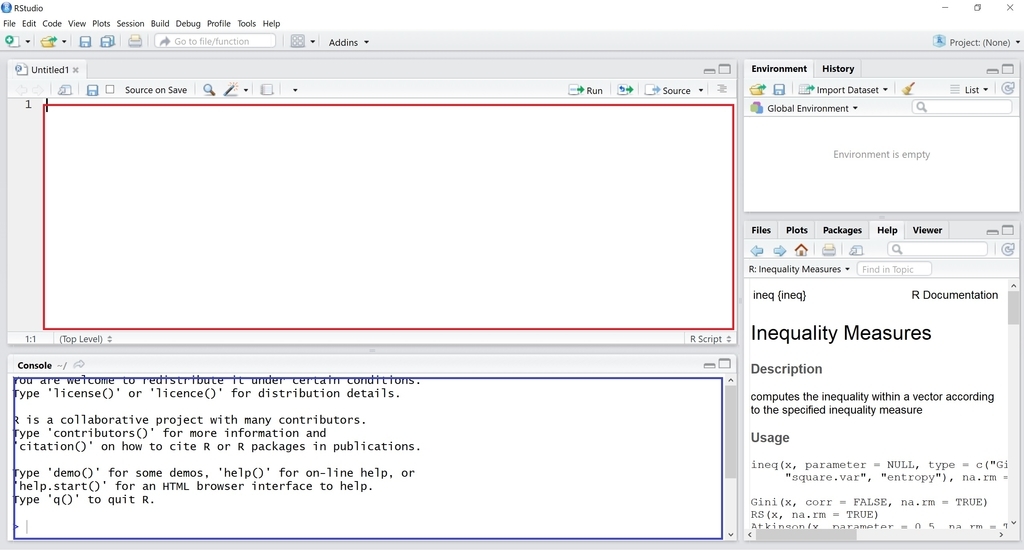The height and width of the screenshot is (551, 1024).
Task: Close the Untitled1 tab
Action: coord(76,70)
